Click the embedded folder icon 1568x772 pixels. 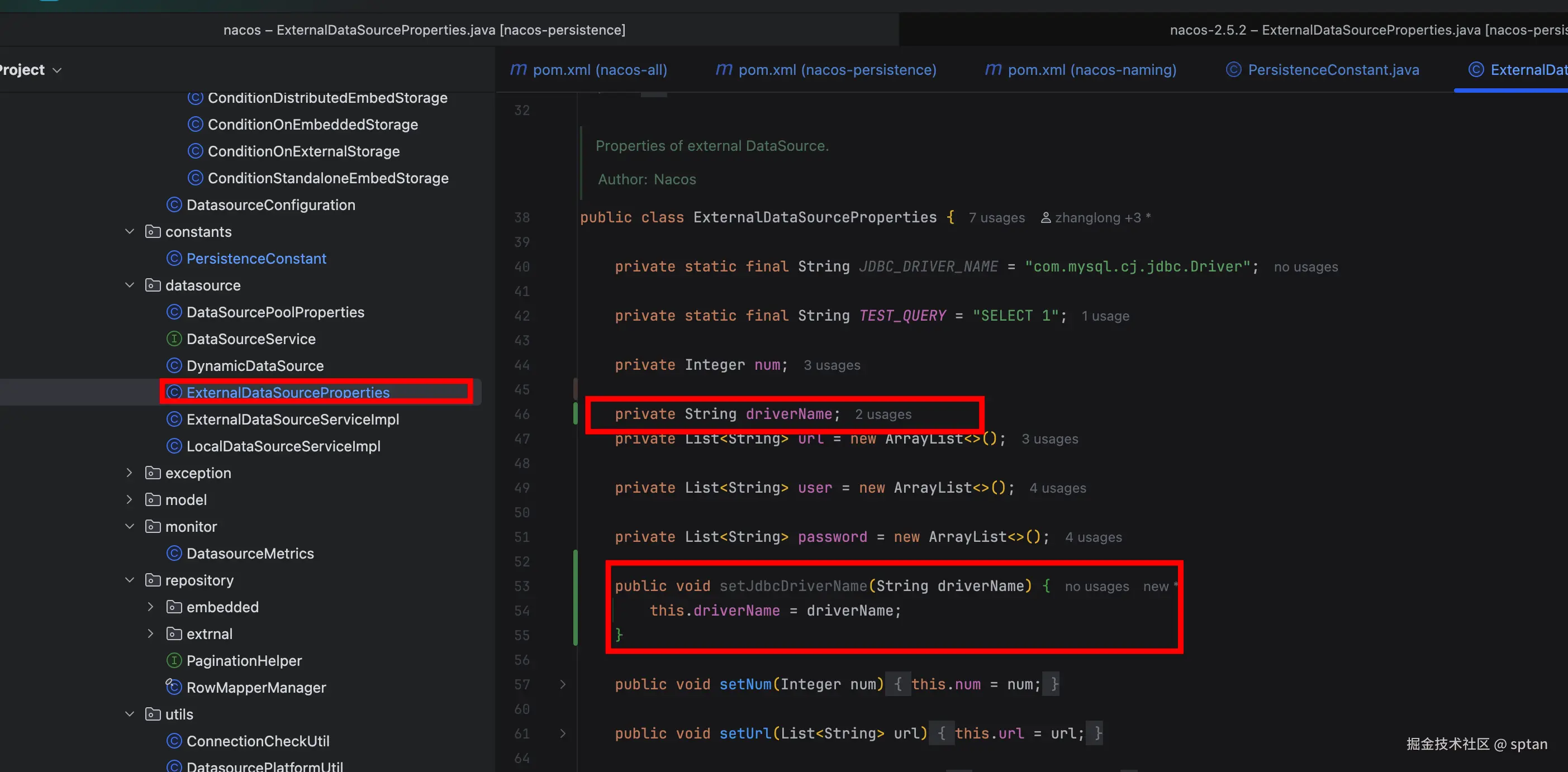[174, 607]
